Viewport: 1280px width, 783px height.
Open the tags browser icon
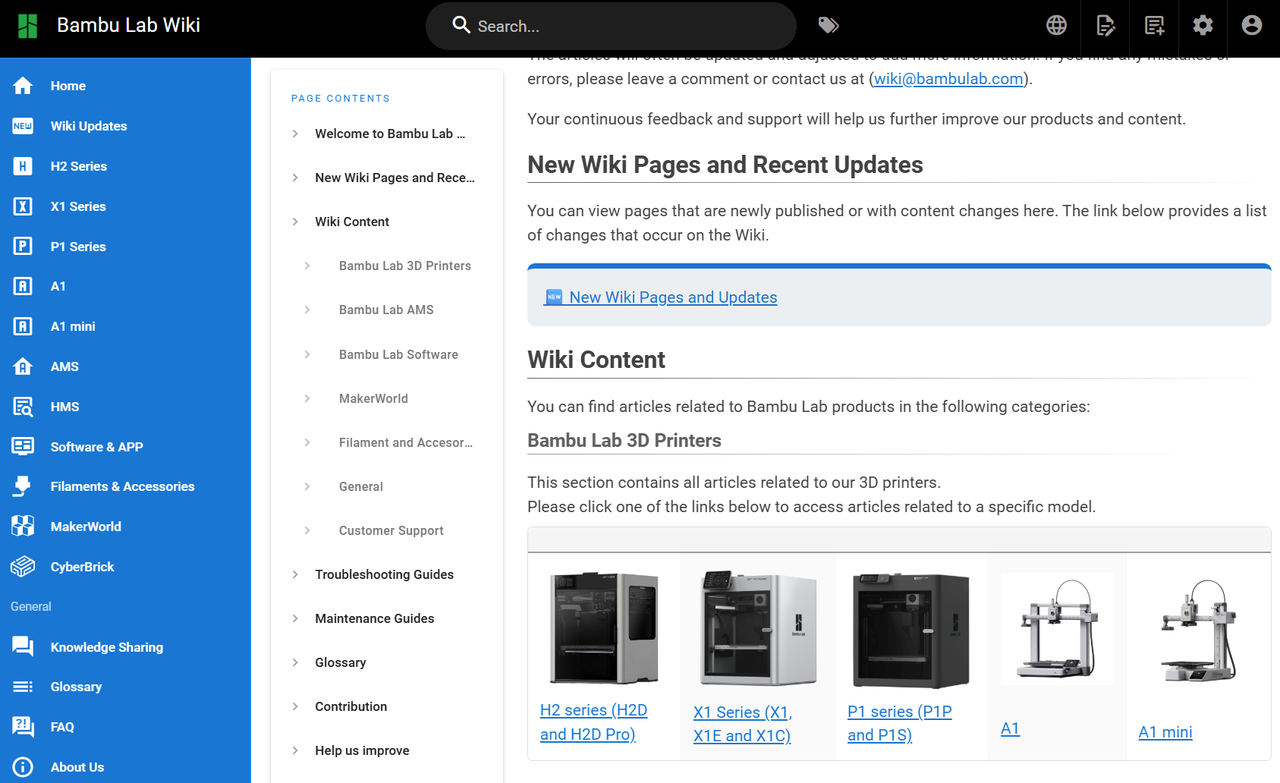coord(828,26)
